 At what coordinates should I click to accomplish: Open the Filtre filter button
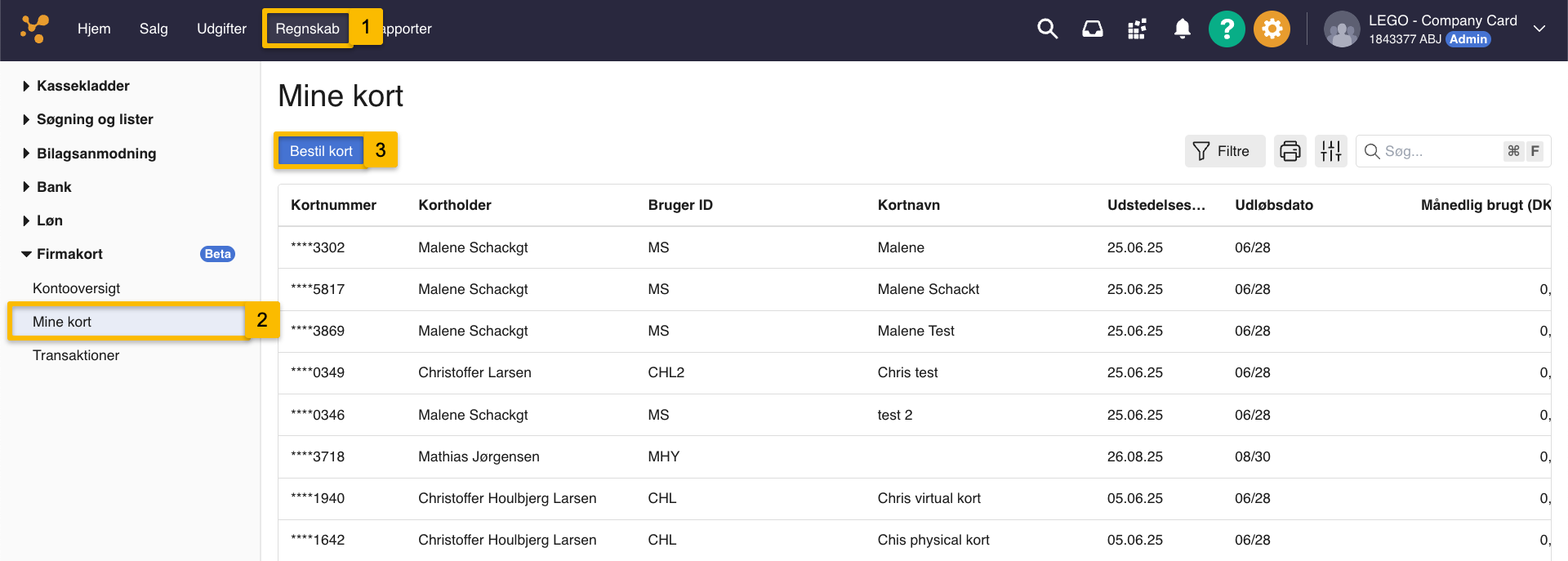[x=1223, y=151]
